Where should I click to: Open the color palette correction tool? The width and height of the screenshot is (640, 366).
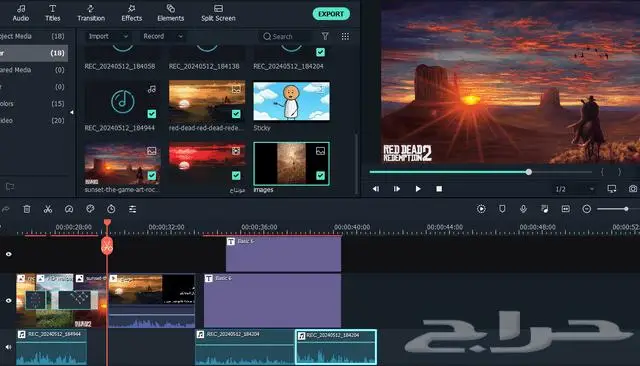point(90,209)
